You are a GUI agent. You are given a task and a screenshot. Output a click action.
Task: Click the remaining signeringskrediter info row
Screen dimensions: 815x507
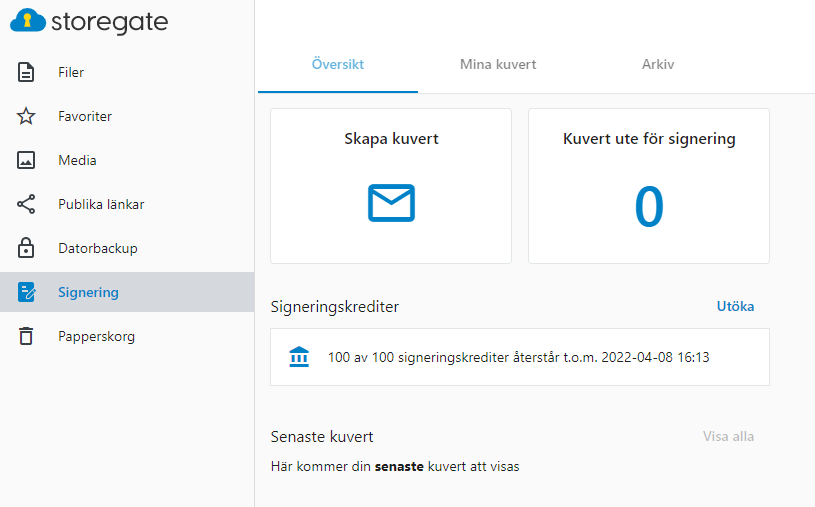tap(520, 357)
